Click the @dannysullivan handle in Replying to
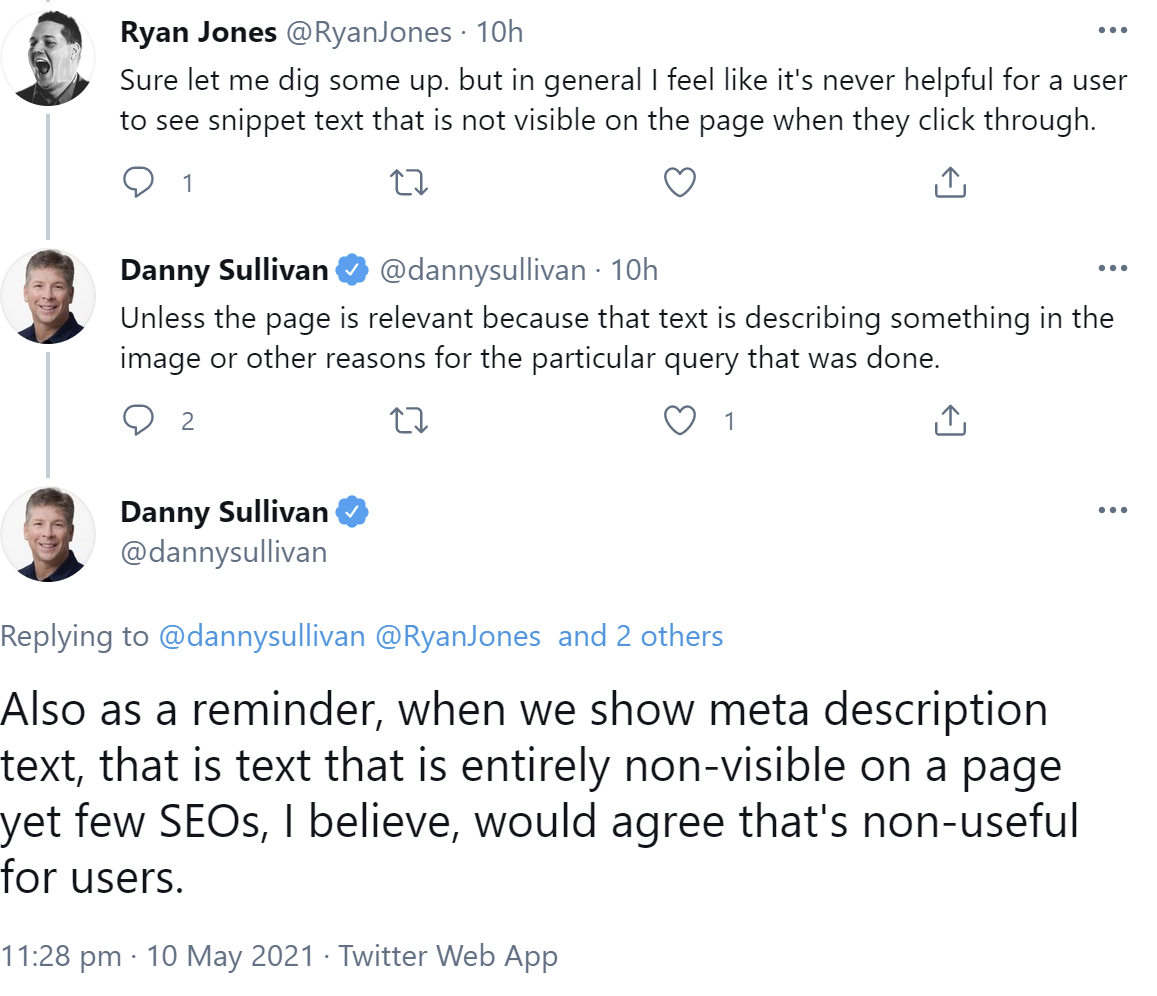Screen dimensions: 1157x996 262,636
